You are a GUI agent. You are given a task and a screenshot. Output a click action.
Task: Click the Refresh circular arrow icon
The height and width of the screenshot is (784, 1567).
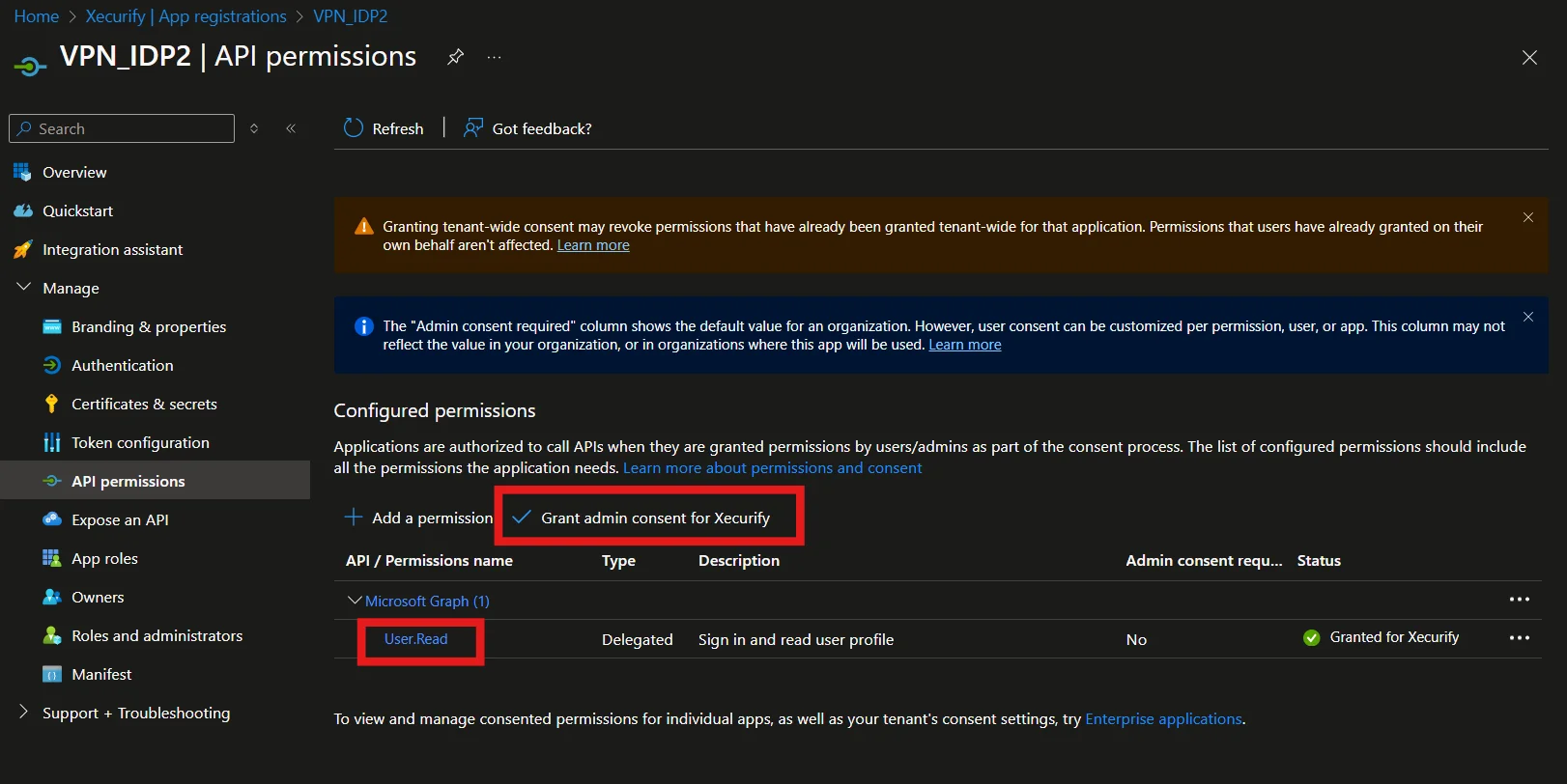tap(354, 128)
